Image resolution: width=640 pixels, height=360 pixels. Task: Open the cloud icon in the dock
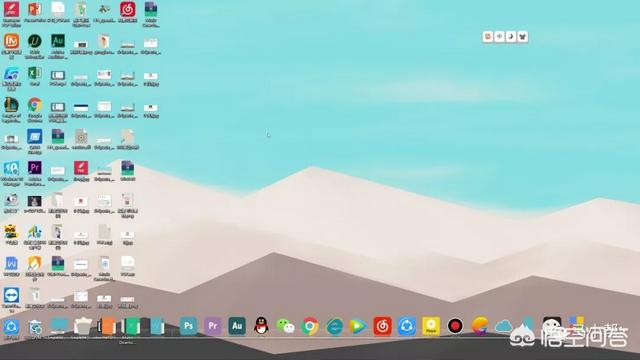point(504,327)
